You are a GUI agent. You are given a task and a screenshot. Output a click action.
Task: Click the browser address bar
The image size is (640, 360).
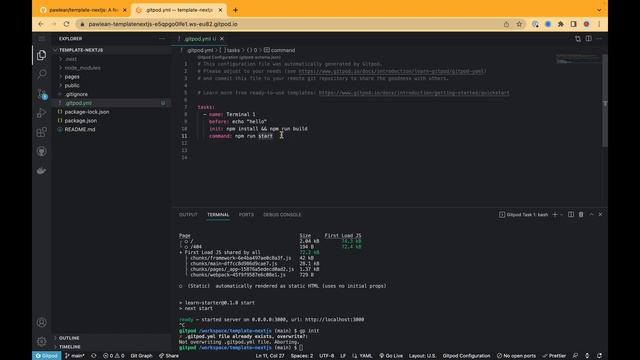(x=286, y=24)
